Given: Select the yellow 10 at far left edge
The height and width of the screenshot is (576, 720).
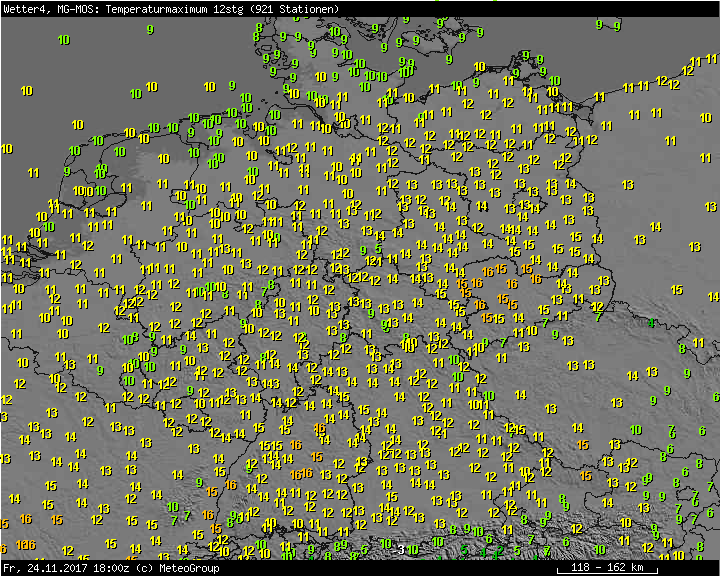Looking at the screenshot, I should tap(7, 149).
